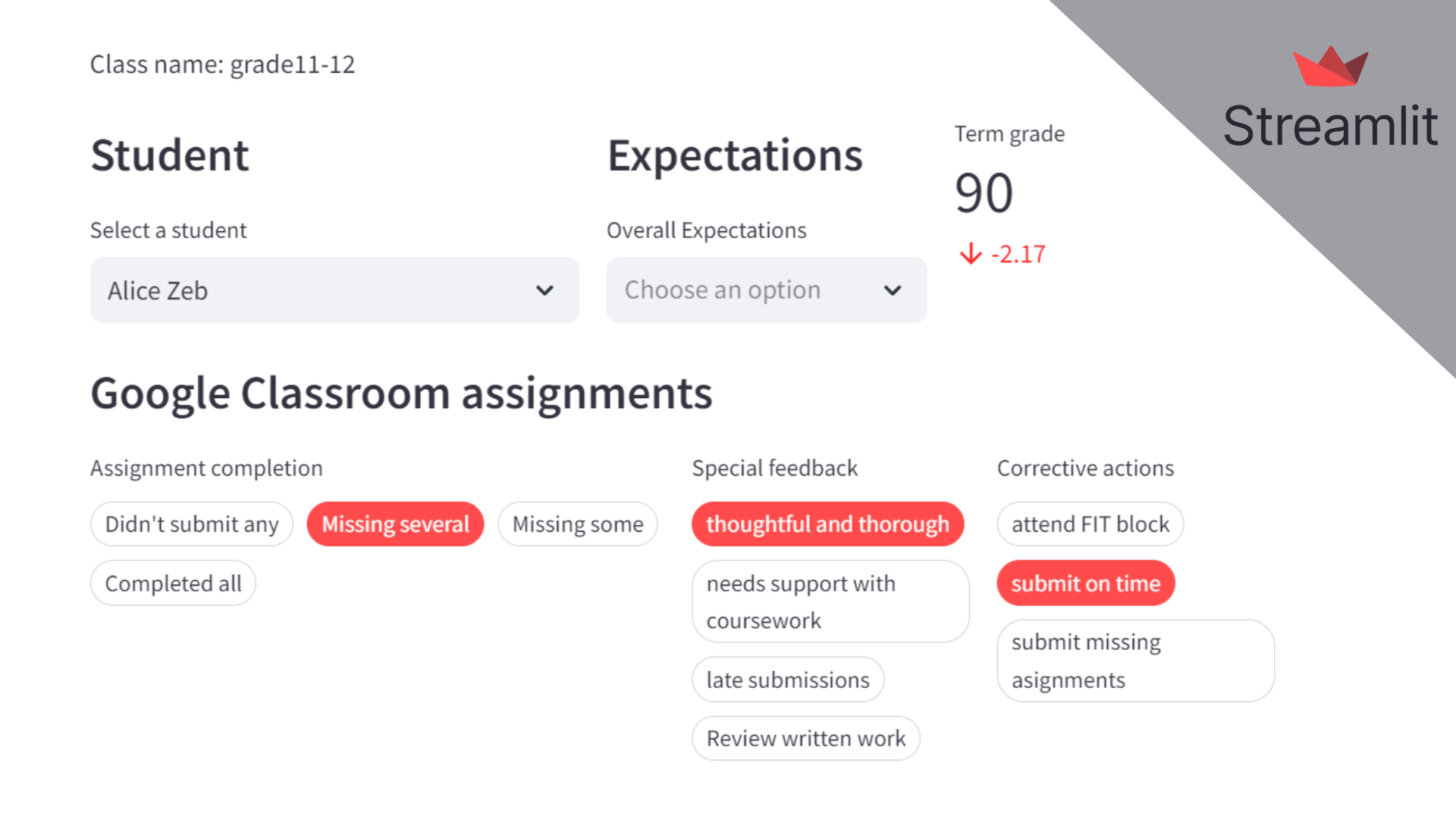Toggle the 'late submissions' feedback option

(786, 679)
